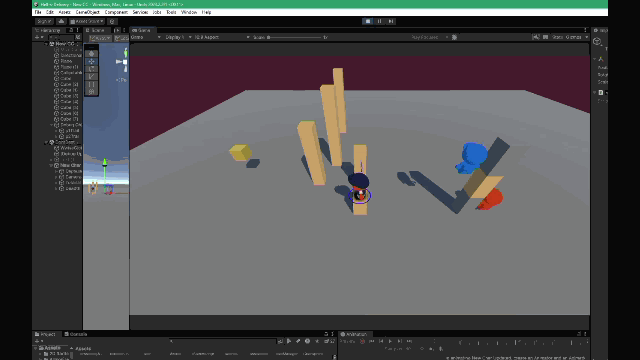The image size is (640, 360).
Task: Collapse the DontDestroyOnLoad scene in Hierarchy
Action: (x=46, y=142)
